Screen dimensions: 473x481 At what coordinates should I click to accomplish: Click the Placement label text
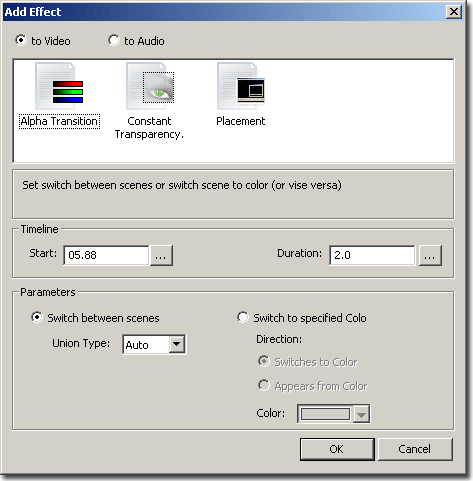[240, 121]
